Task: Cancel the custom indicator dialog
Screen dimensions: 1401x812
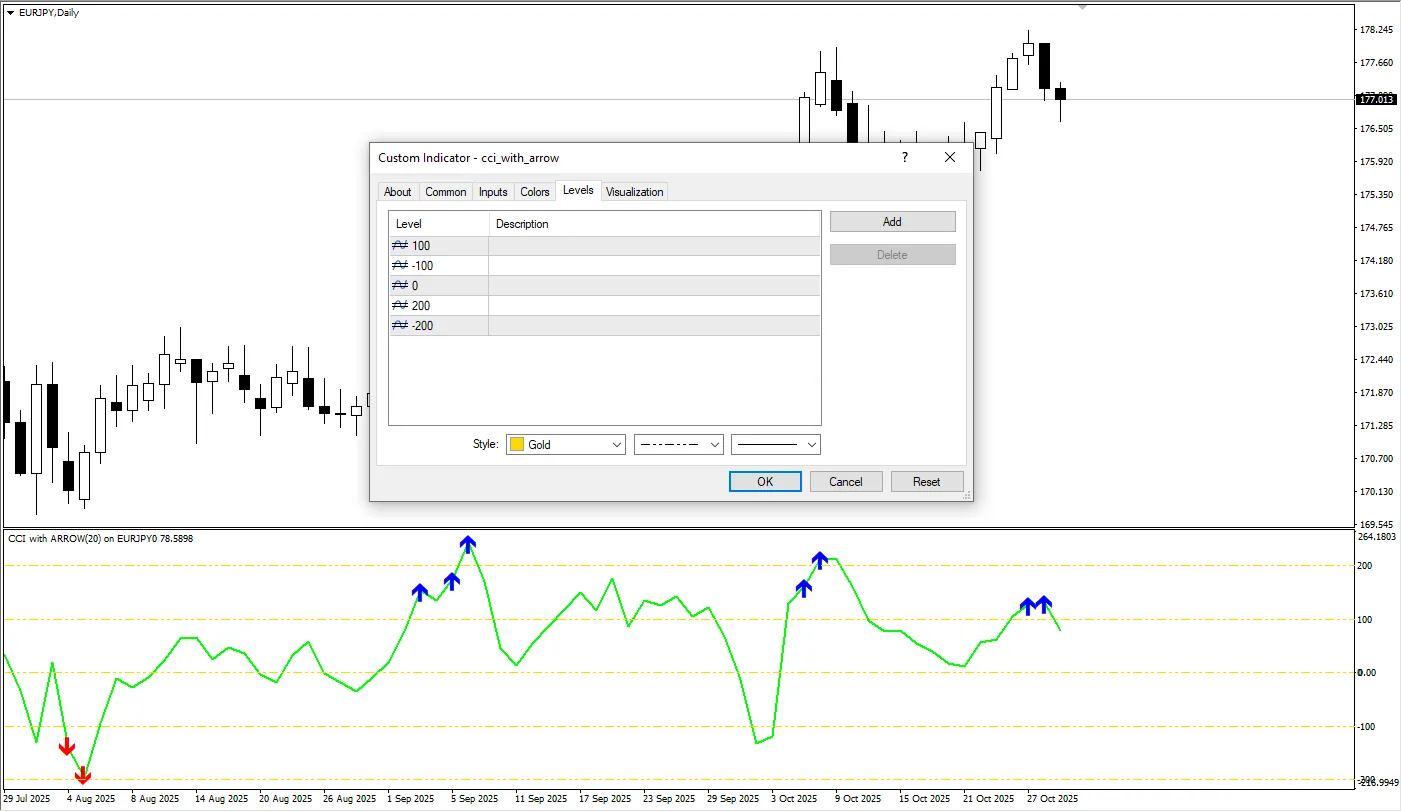Action: 845,482
